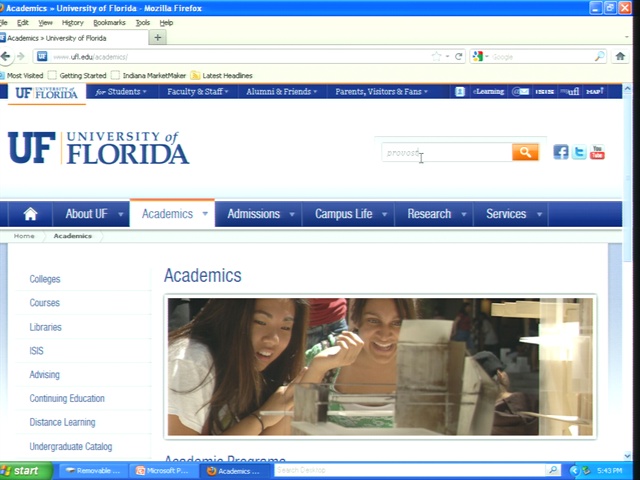
Task: Open the Continuing Education link
Action: [67, 398]
